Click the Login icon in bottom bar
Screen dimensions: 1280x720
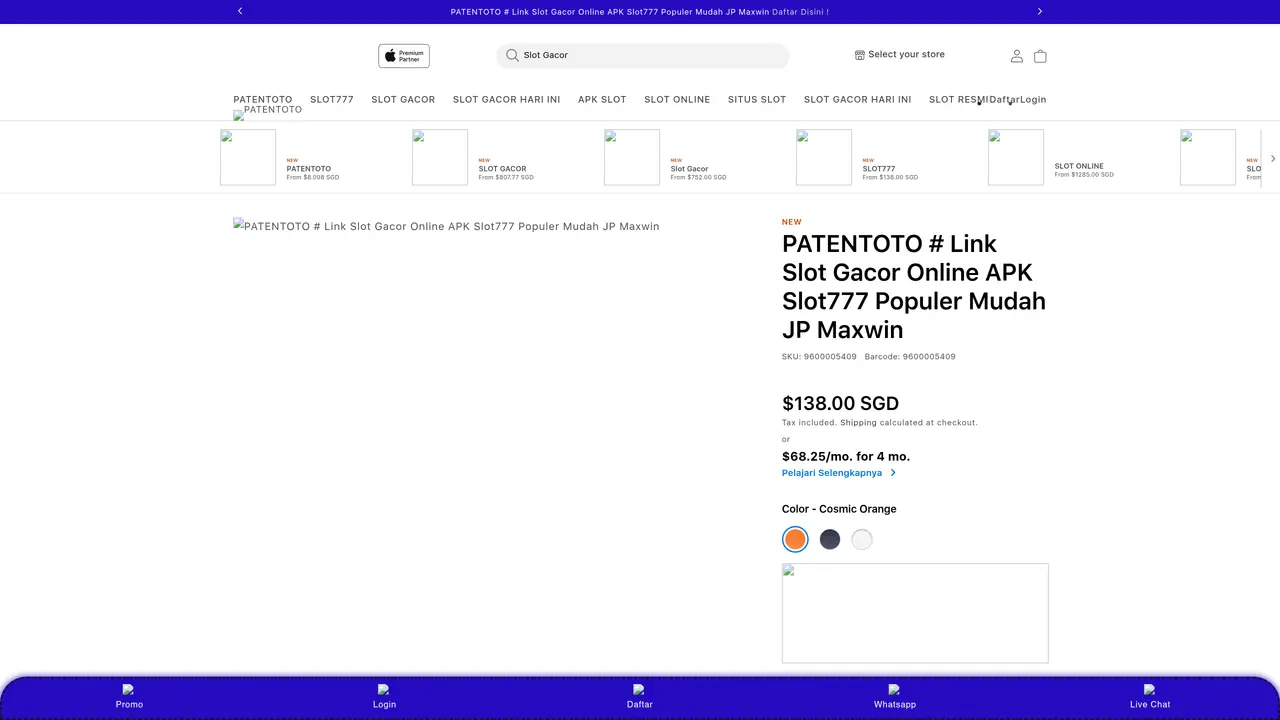coord(383,689)
